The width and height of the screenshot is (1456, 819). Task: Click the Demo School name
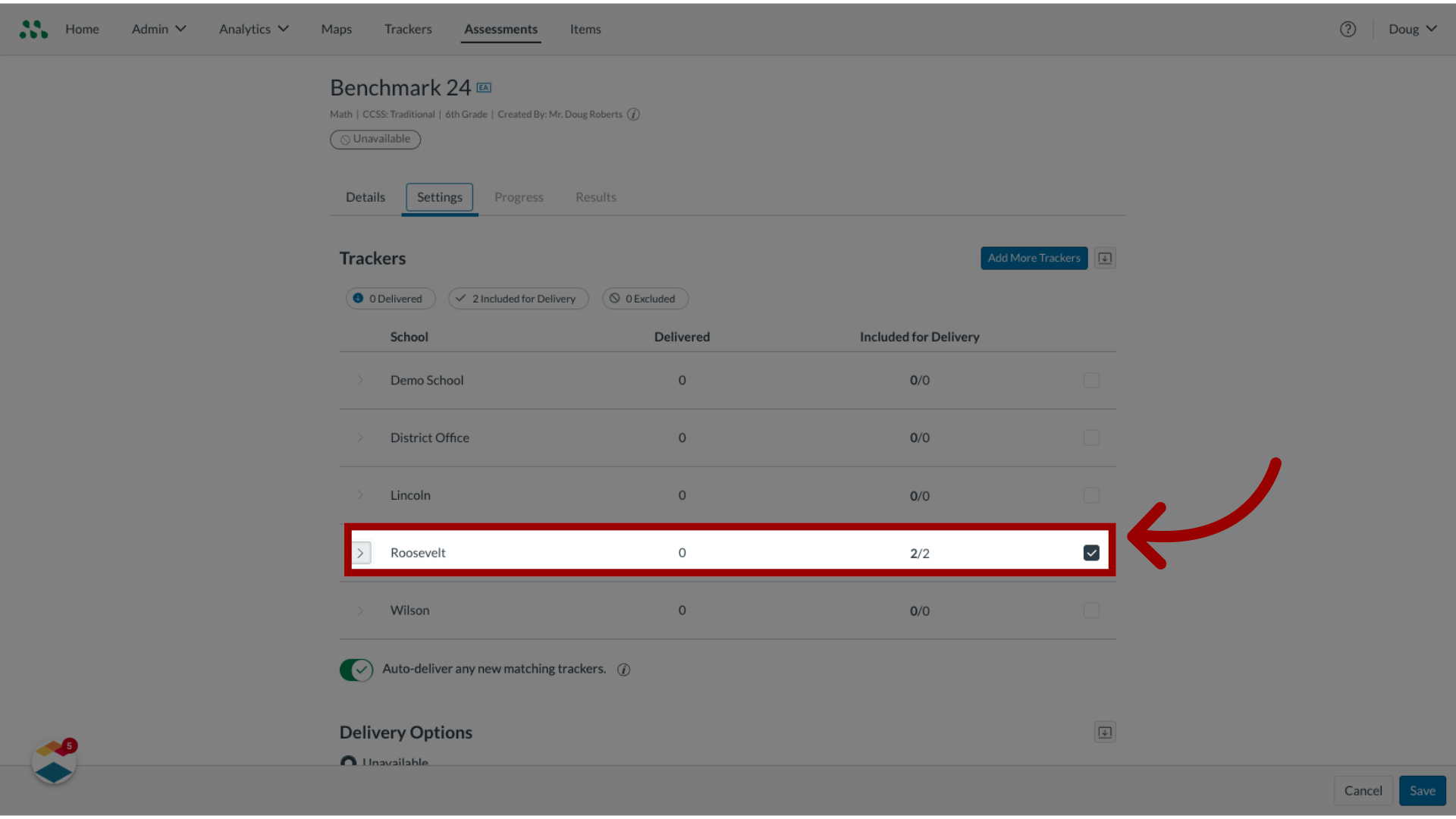(427, 380)
